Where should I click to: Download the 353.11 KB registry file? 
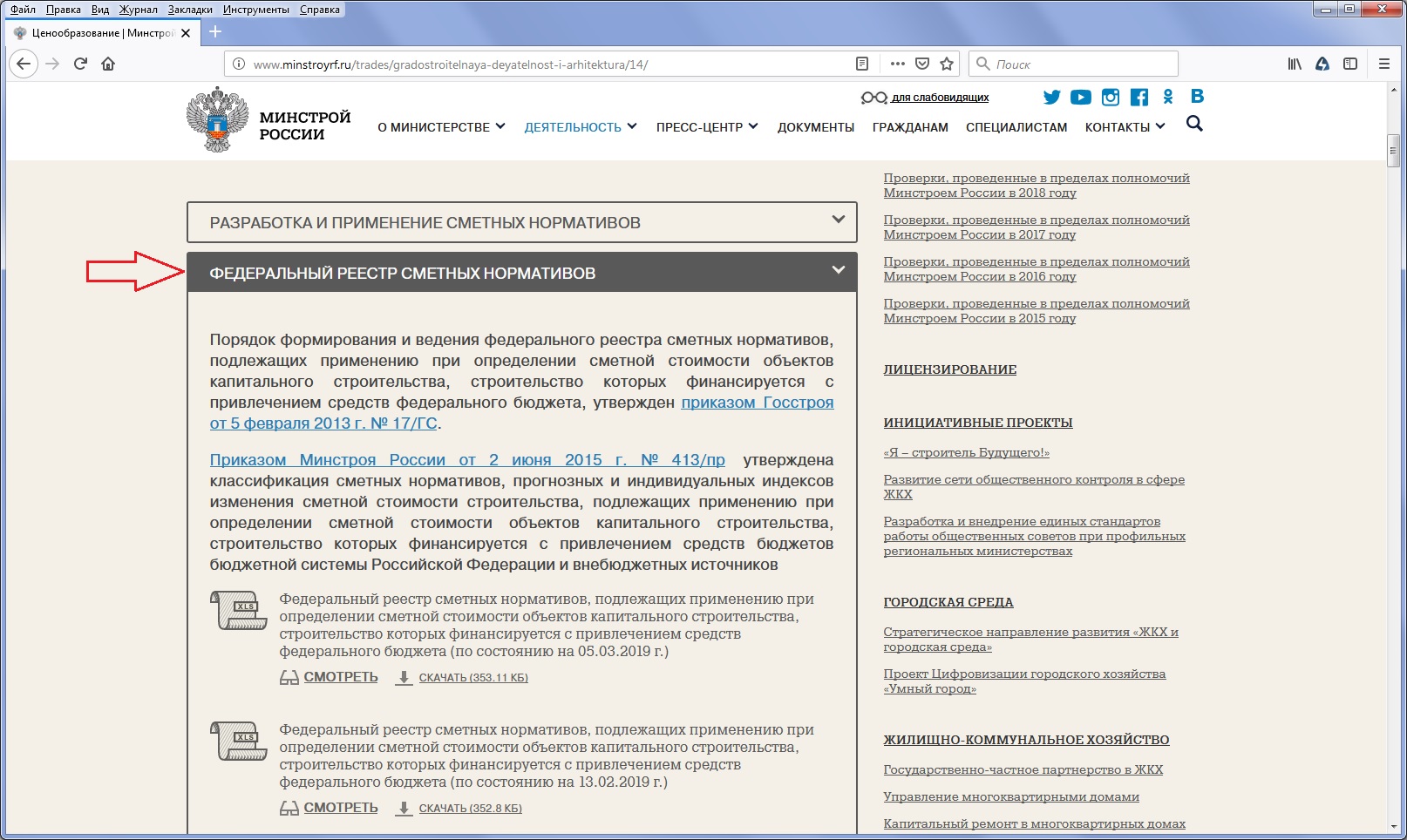(472, 678)
